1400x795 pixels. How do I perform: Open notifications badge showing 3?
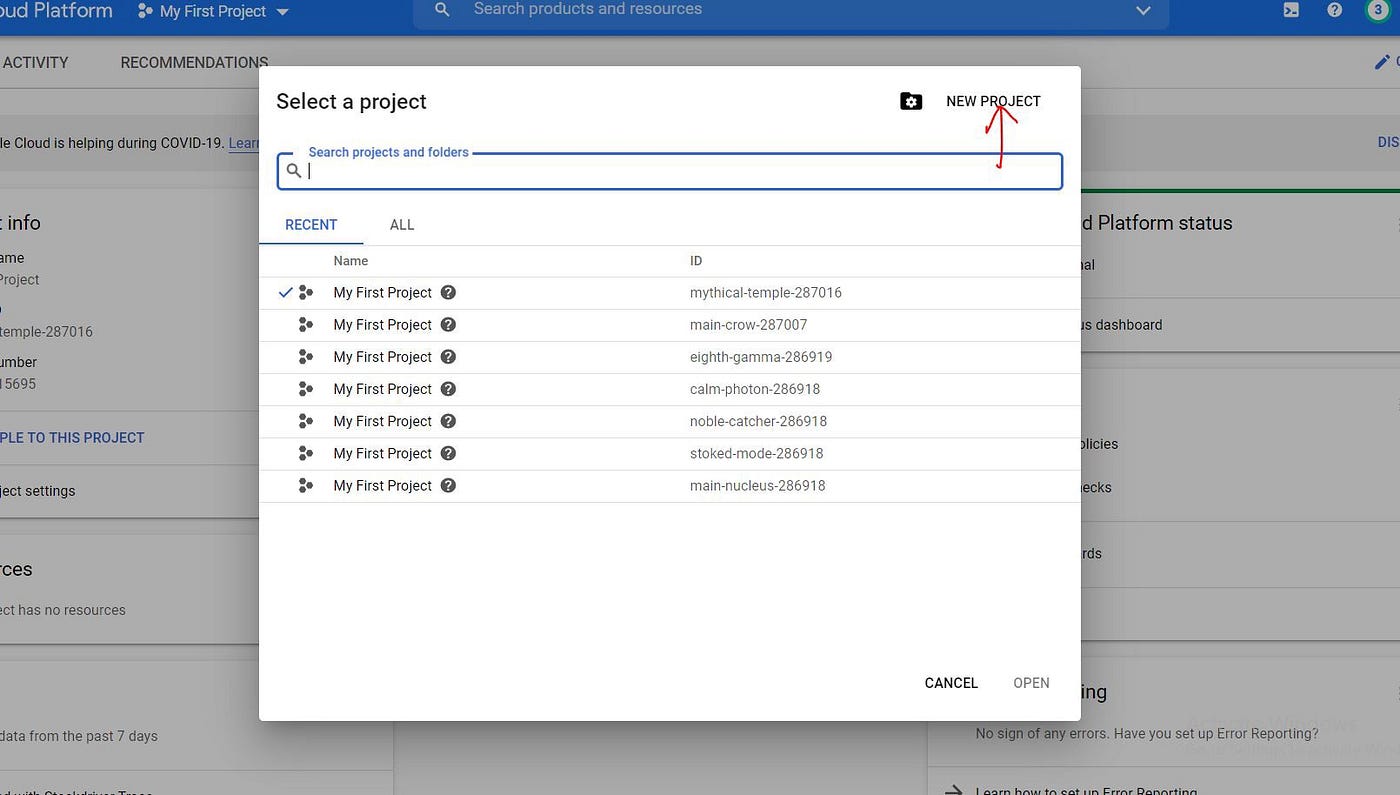[x=1378, y=9]
